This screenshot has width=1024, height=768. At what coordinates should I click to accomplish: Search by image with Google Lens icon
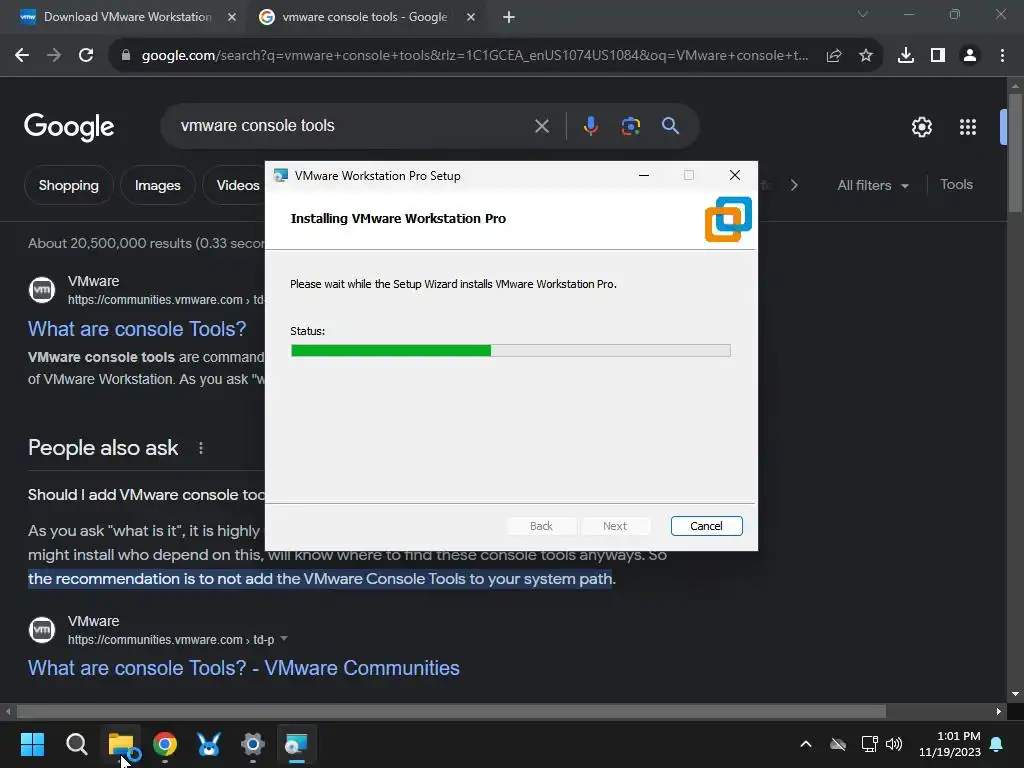pos(630,126)
